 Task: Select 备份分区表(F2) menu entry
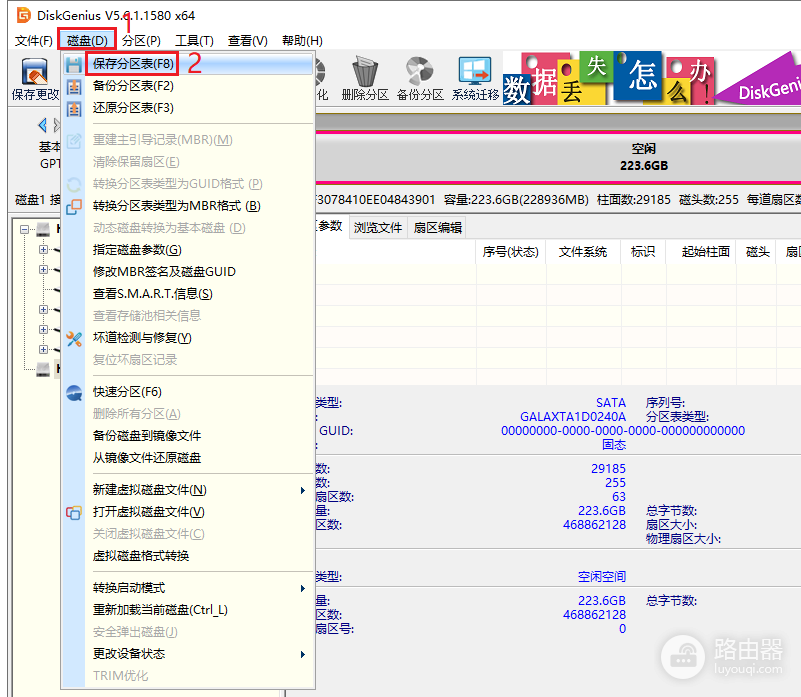pyautogui.click(x=187, y=86)
